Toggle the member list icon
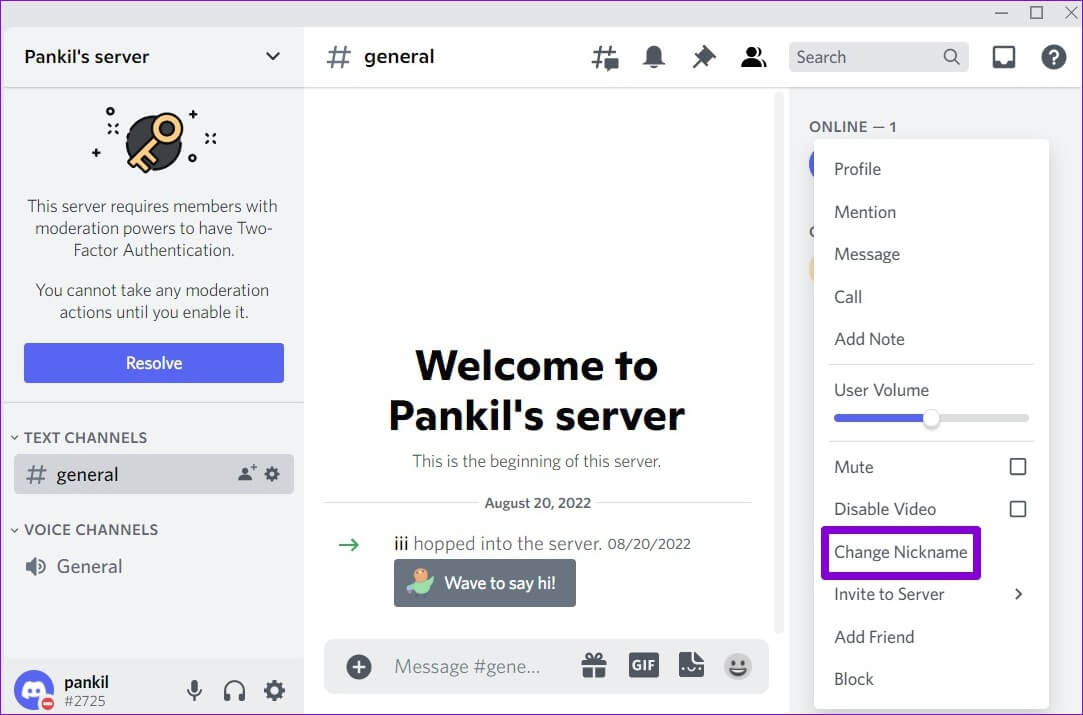This screenshot has width=1083, height=715. pyautogui.click(x=754, y=57)
